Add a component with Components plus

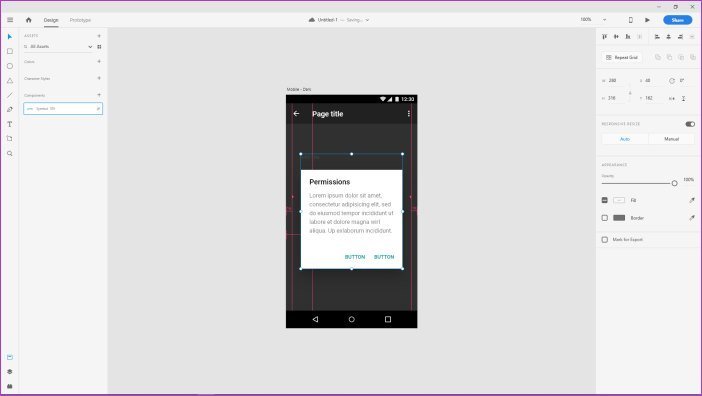click(x=99, y=95)
